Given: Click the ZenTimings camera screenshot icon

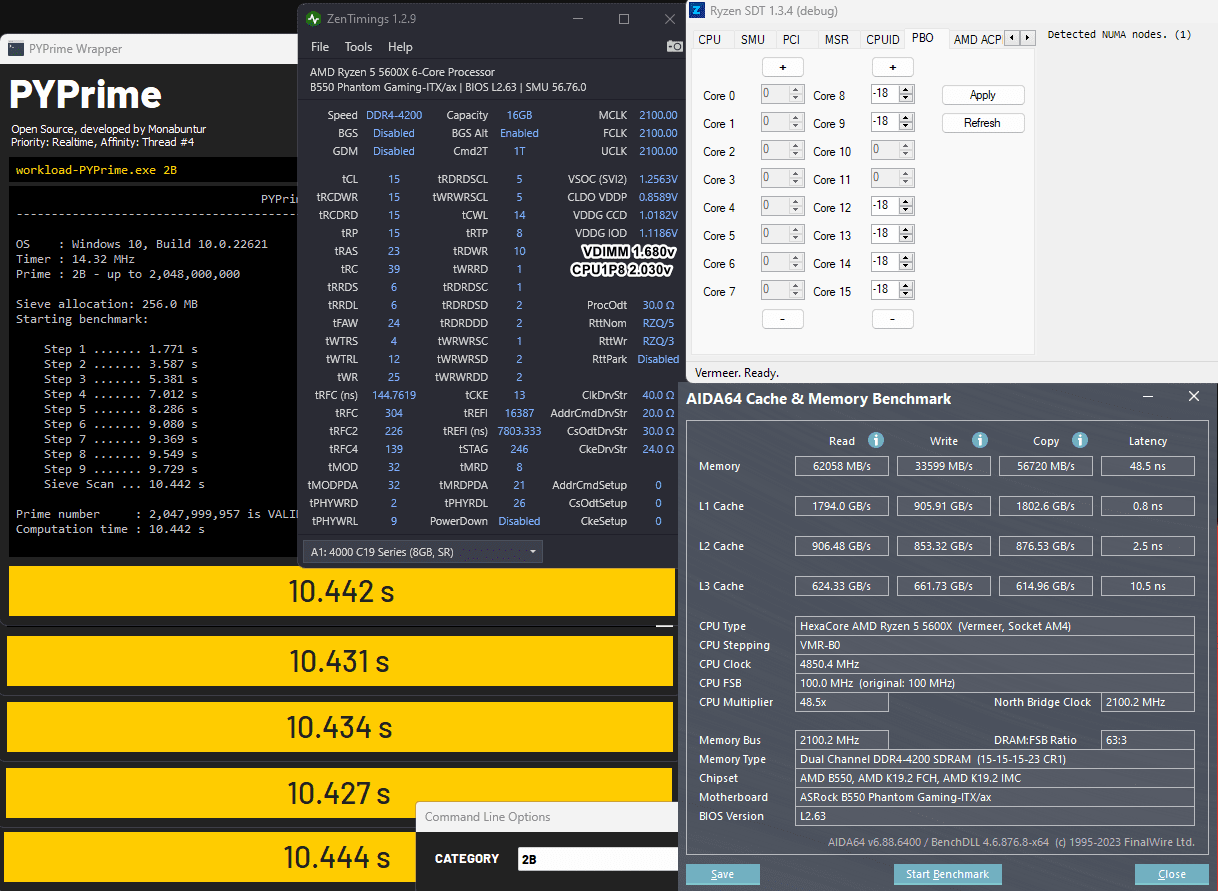Looking at the screenshot, I should pyautogui.click(x=674, y=46).
